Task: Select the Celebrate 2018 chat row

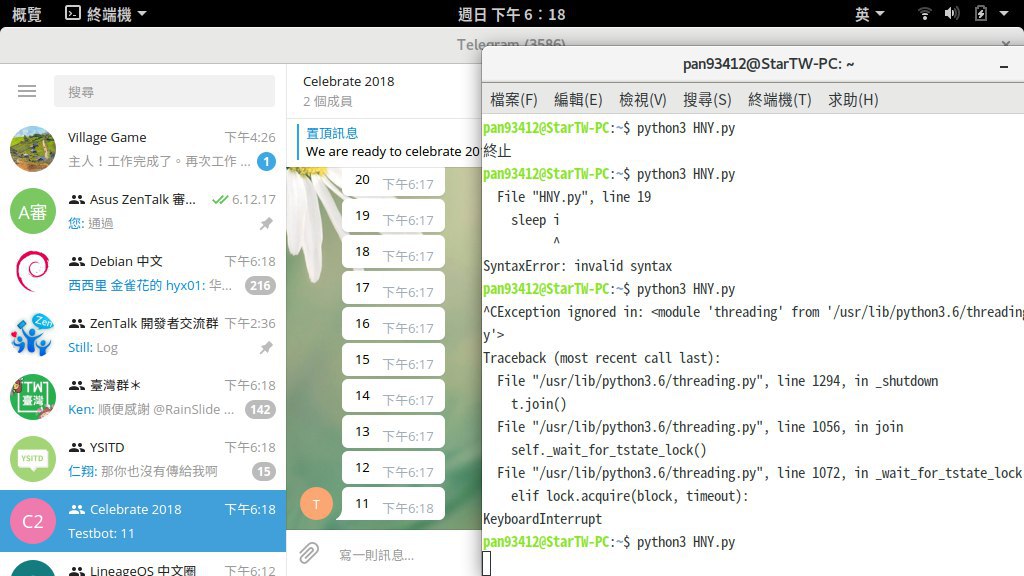Action: 143,521
